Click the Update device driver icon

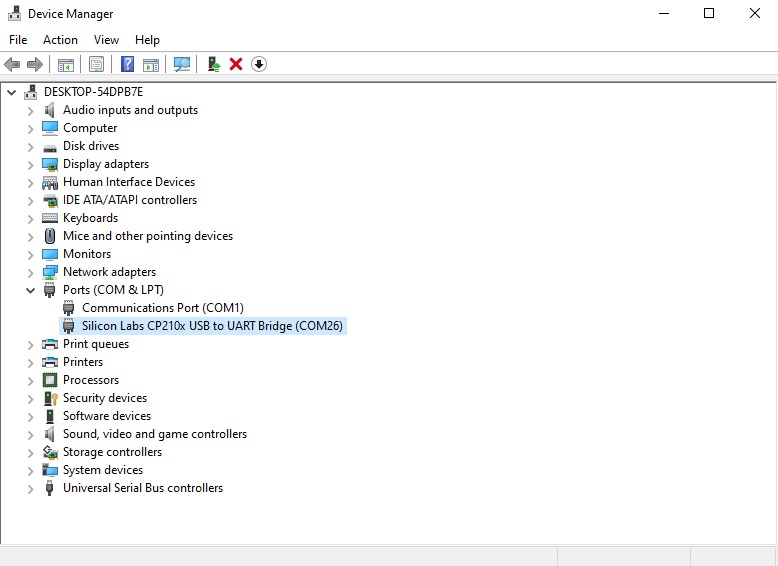pyautogui.click(x=213, y=64)
